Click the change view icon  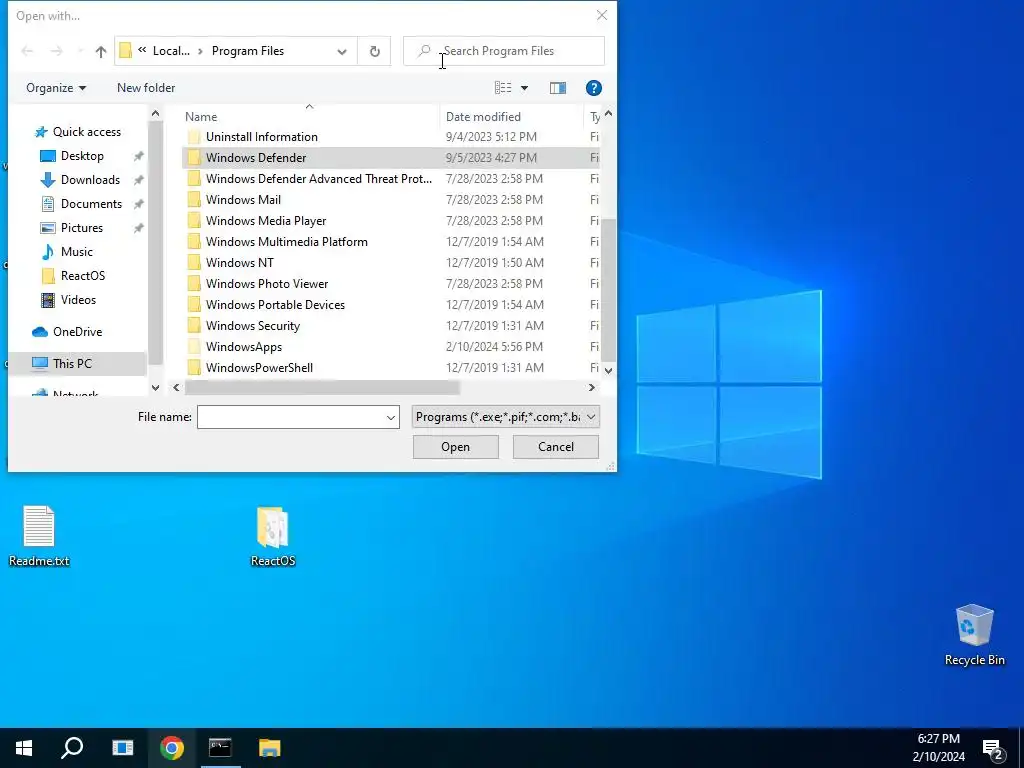(x=503, y=88)
